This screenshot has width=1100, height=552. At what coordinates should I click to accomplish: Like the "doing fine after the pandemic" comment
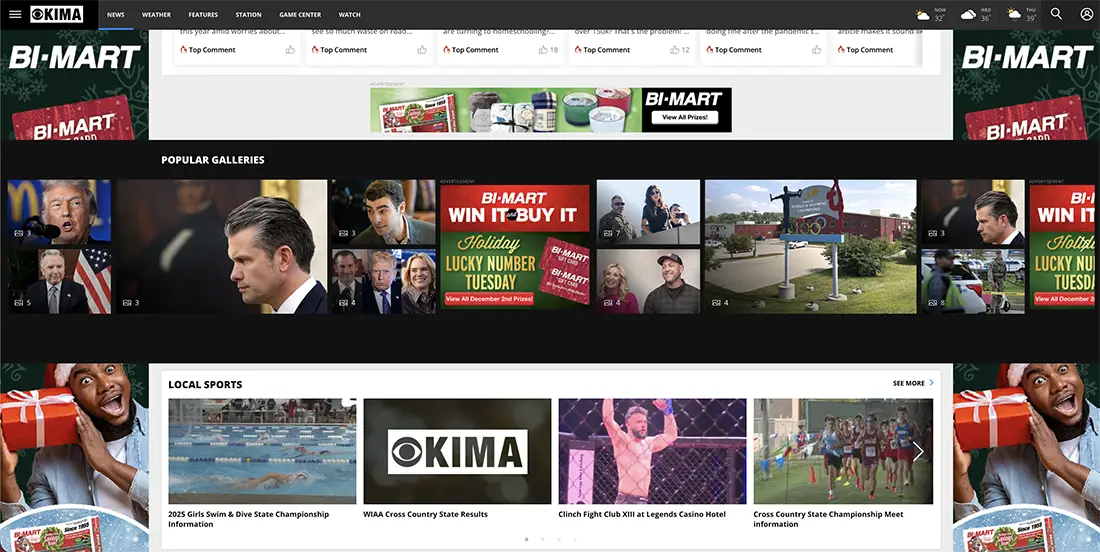(817, 50)
